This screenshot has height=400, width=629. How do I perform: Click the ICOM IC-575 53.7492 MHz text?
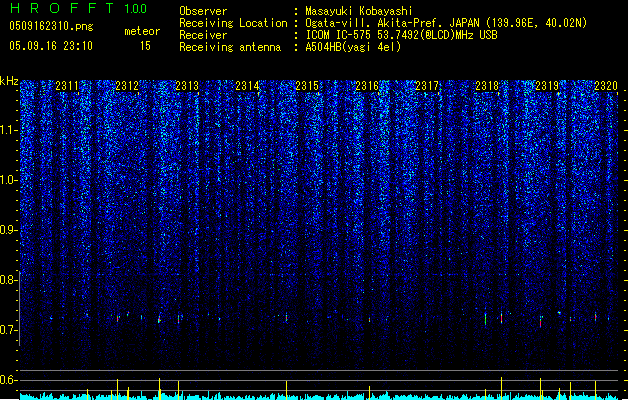(402, 35)
